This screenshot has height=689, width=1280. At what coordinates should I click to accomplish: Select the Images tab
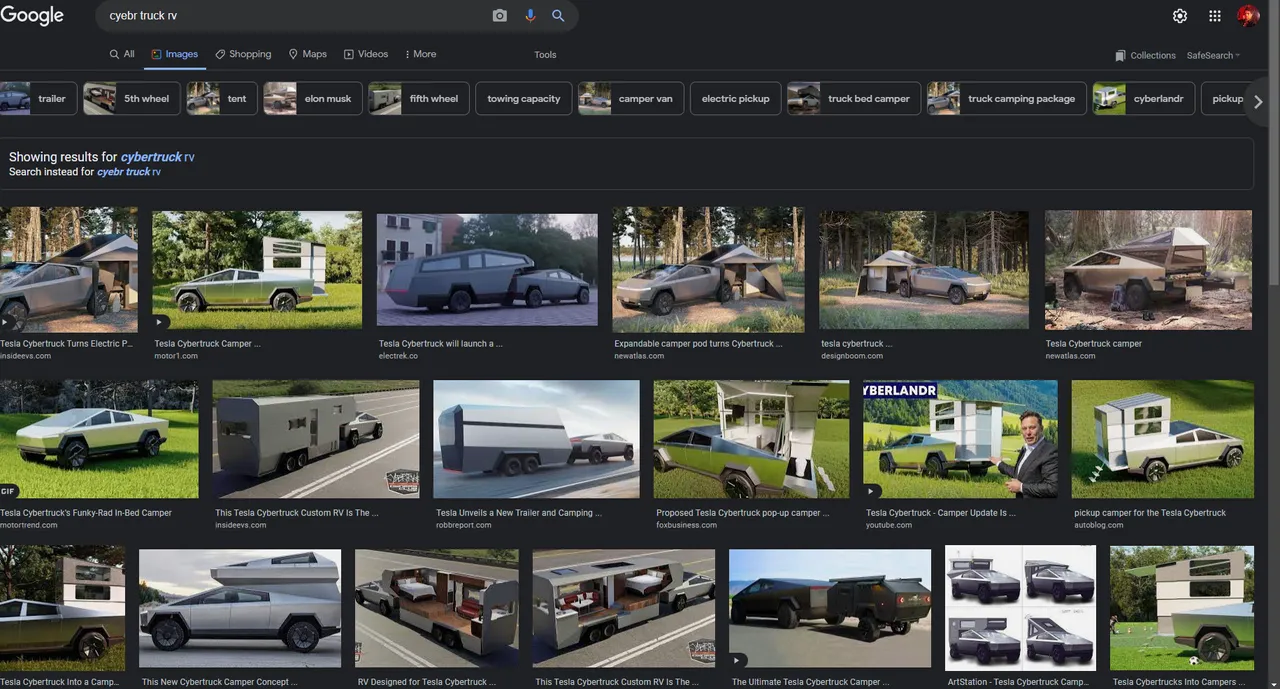click(175, 54)
